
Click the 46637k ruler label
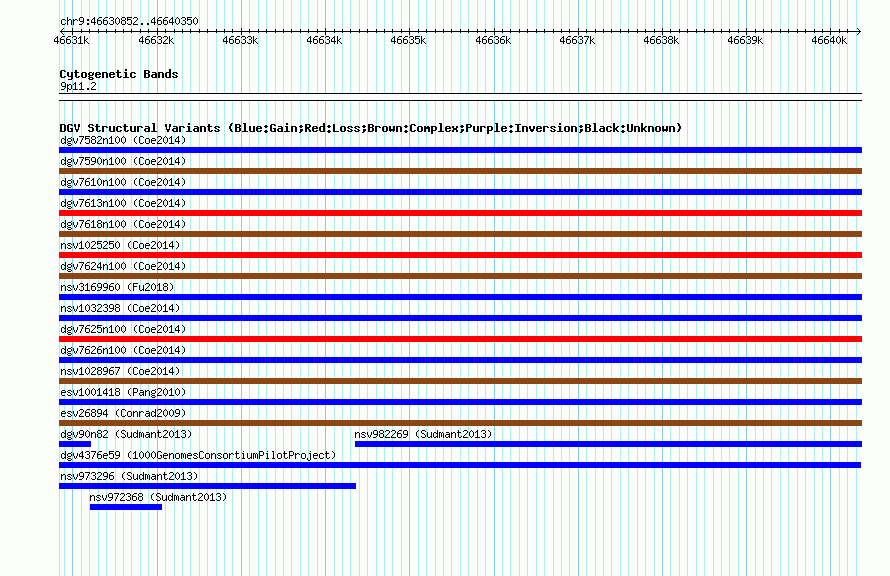(x=577, y=40)
